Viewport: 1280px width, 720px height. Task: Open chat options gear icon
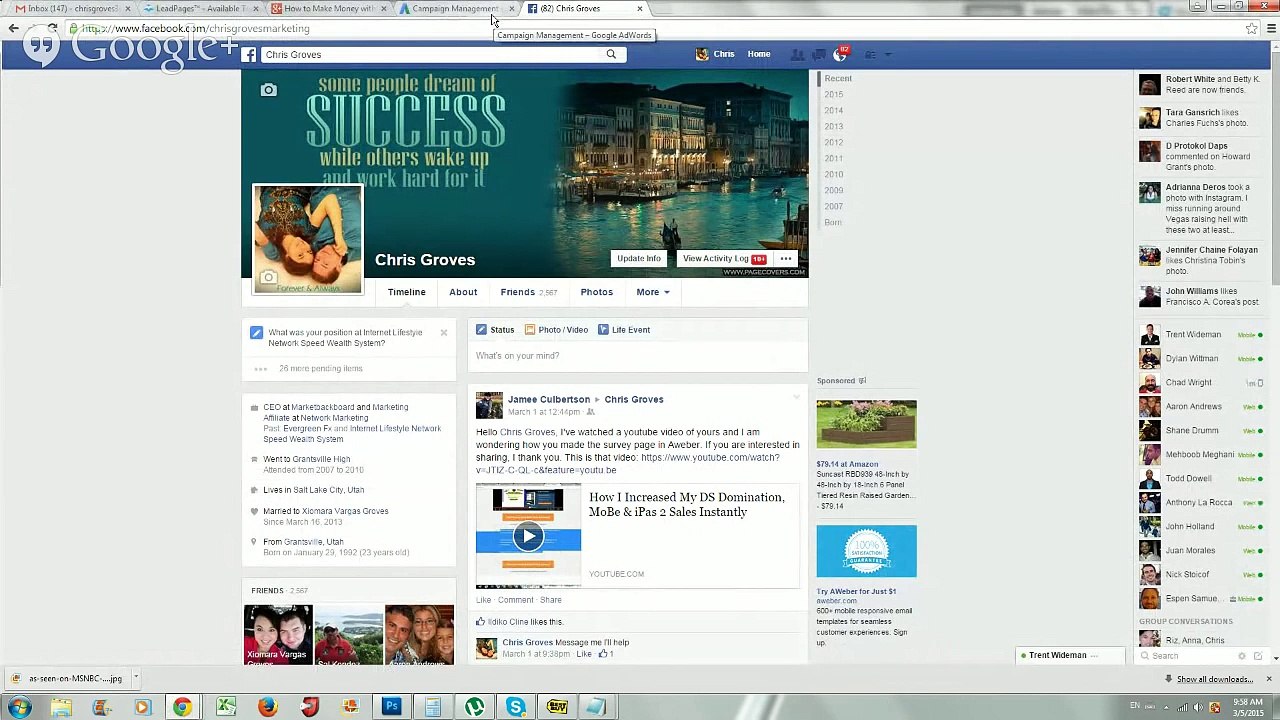[x=1242, y=656]
